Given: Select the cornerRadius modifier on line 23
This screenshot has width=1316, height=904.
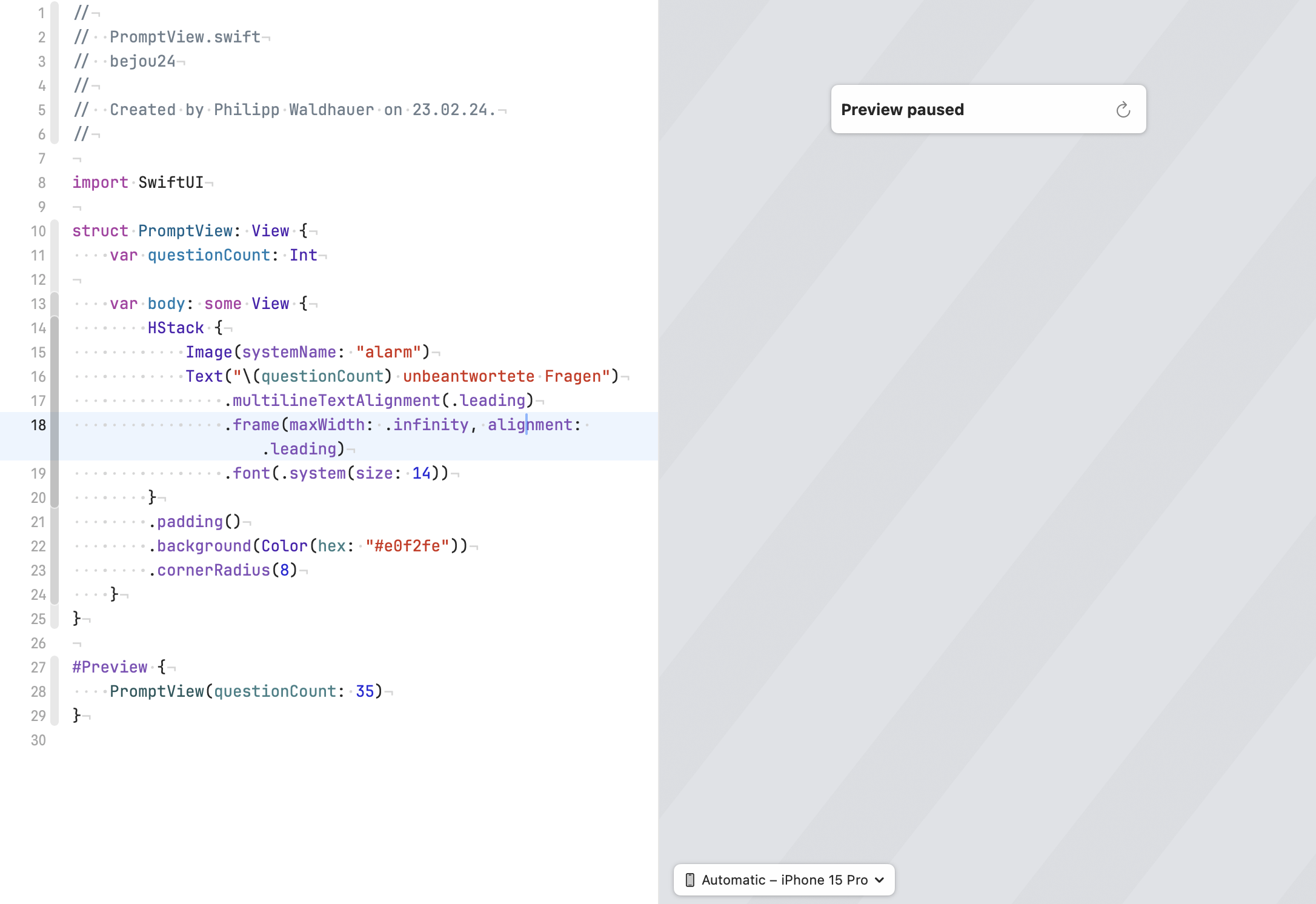Looking at the screenshot, I should (213, 570).
